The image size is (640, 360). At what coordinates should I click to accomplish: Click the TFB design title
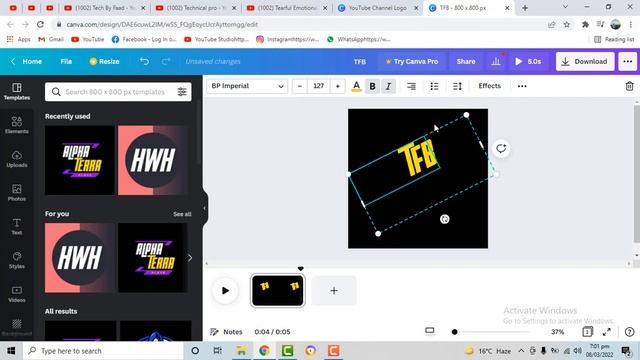click(x=360, y=62)
